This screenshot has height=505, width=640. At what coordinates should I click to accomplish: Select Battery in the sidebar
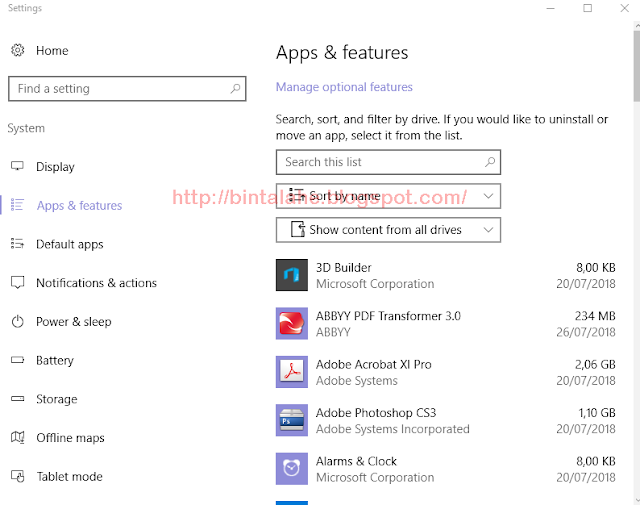coord(55,360)
